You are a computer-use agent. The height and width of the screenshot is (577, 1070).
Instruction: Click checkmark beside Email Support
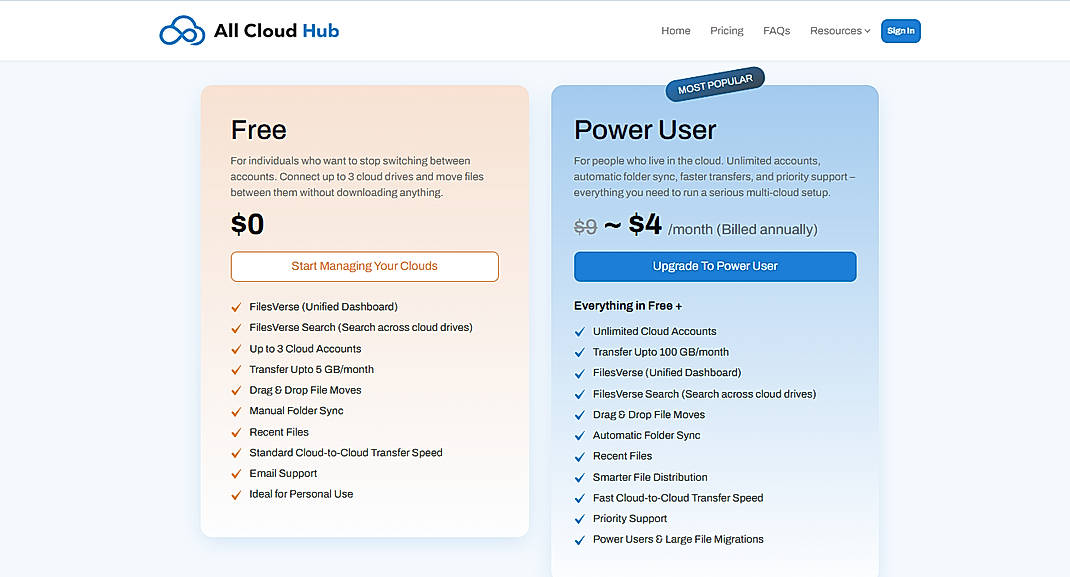tap(236, 474)
